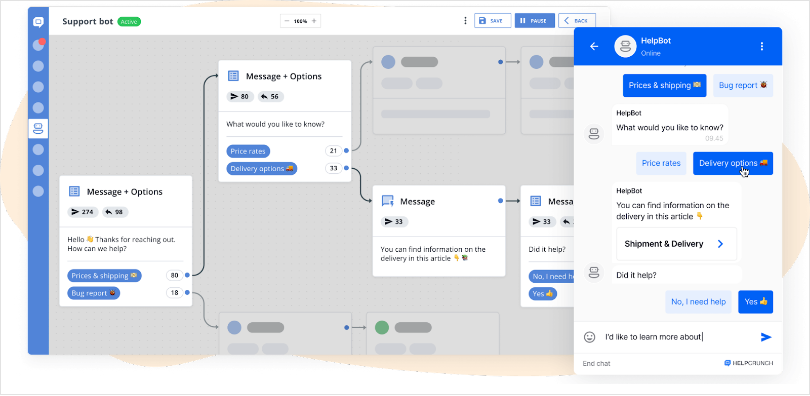This screenshot has width=810, height=396.
Task: Click the 'Hello Thanks for reaching out' node text
Action: click(x=121, y=244)
